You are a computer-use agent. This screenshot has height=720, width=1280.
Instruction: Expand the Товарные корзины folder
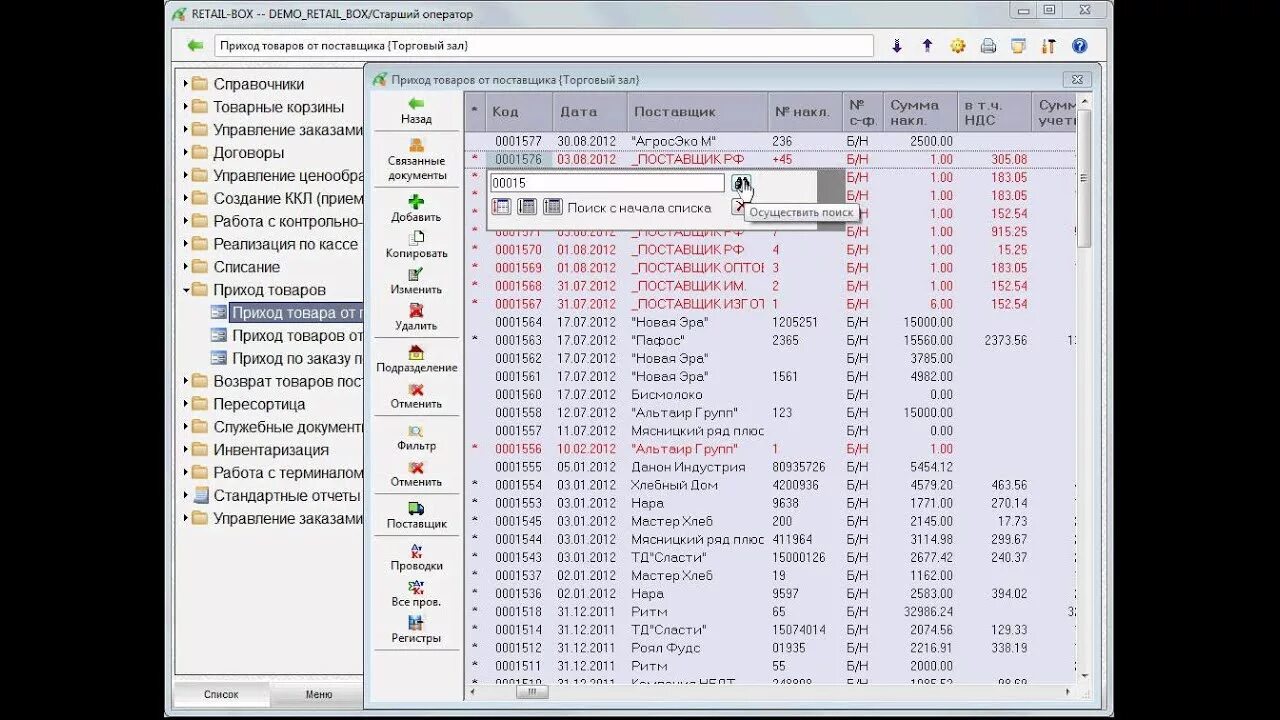coord(186,107)
